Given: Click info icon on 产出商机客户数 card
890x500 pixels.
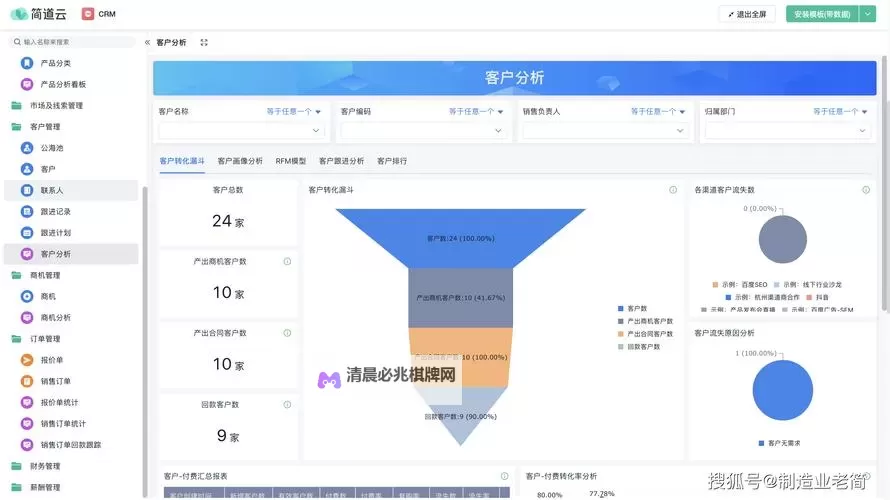Looking at the screenshot, I should 287,262.
